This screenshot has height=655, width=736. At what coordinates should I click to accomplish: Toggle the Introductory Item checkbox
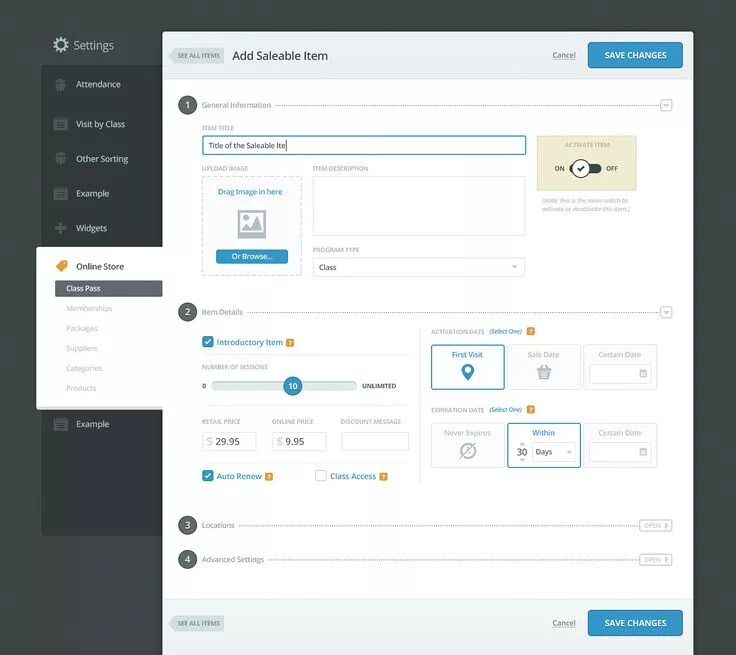[207, 342]
